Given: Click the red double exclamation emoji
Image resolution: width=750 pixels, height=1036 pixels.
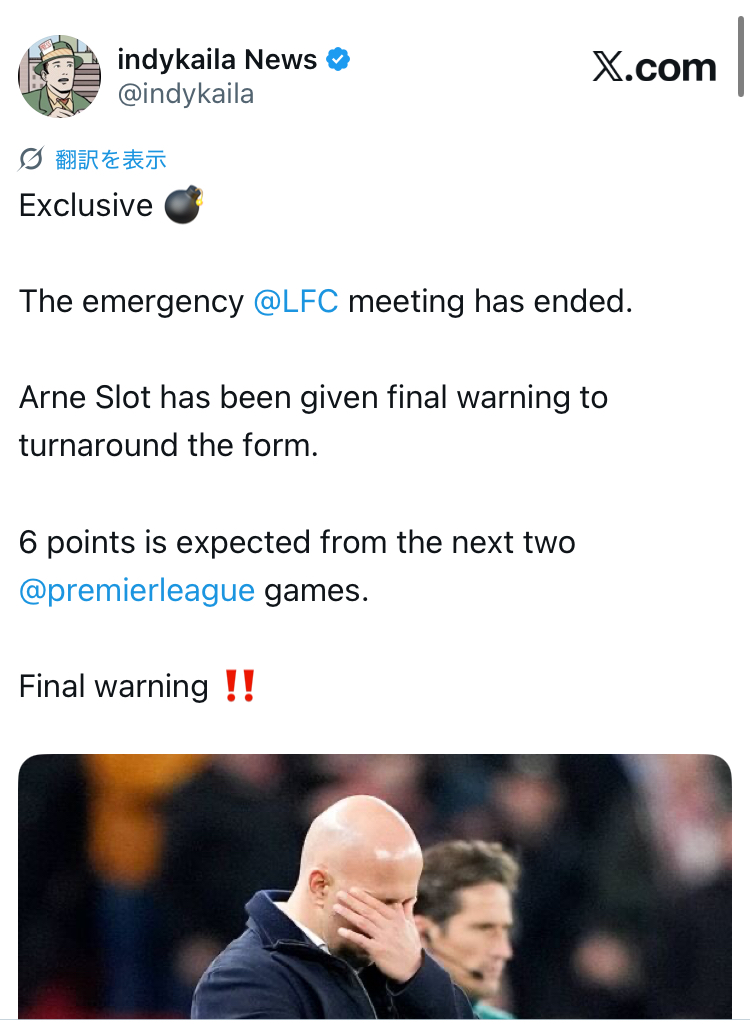Looking at the screenshot, I should [x=239, y=687].
